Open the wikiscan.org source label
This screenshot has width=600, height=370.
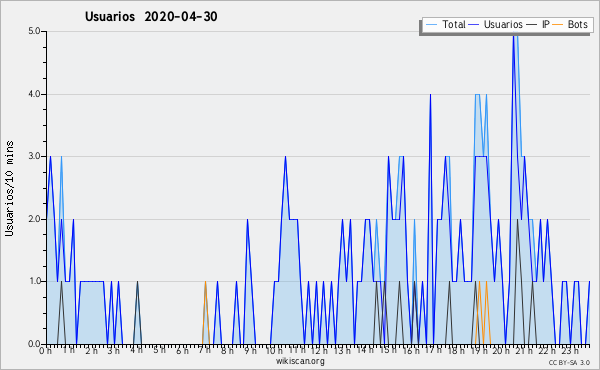click(300, 361)
